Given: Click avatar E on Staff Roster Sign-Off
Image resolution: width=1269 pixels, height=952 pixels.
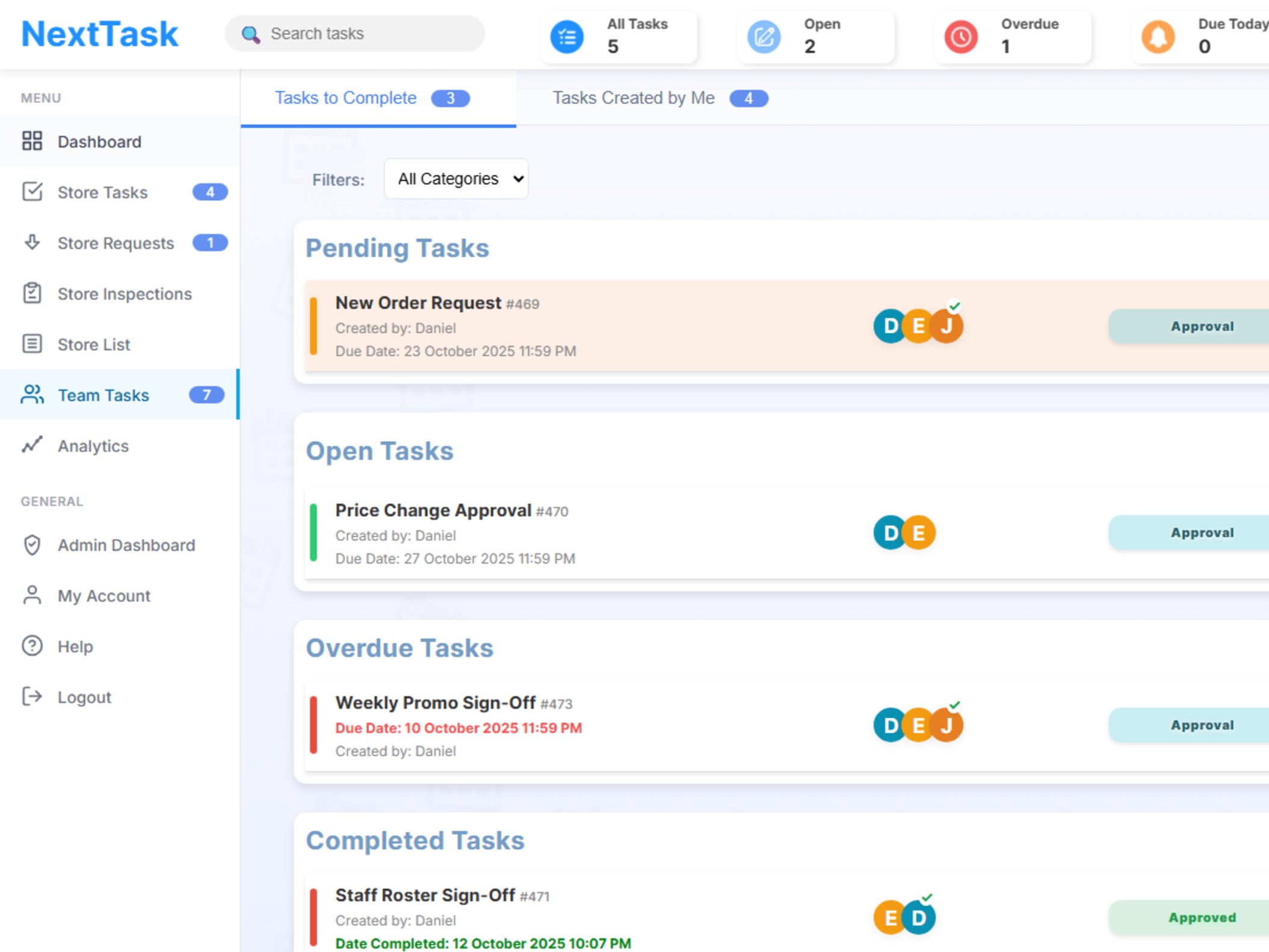Looking at the screenshot, I should [891, 918].
